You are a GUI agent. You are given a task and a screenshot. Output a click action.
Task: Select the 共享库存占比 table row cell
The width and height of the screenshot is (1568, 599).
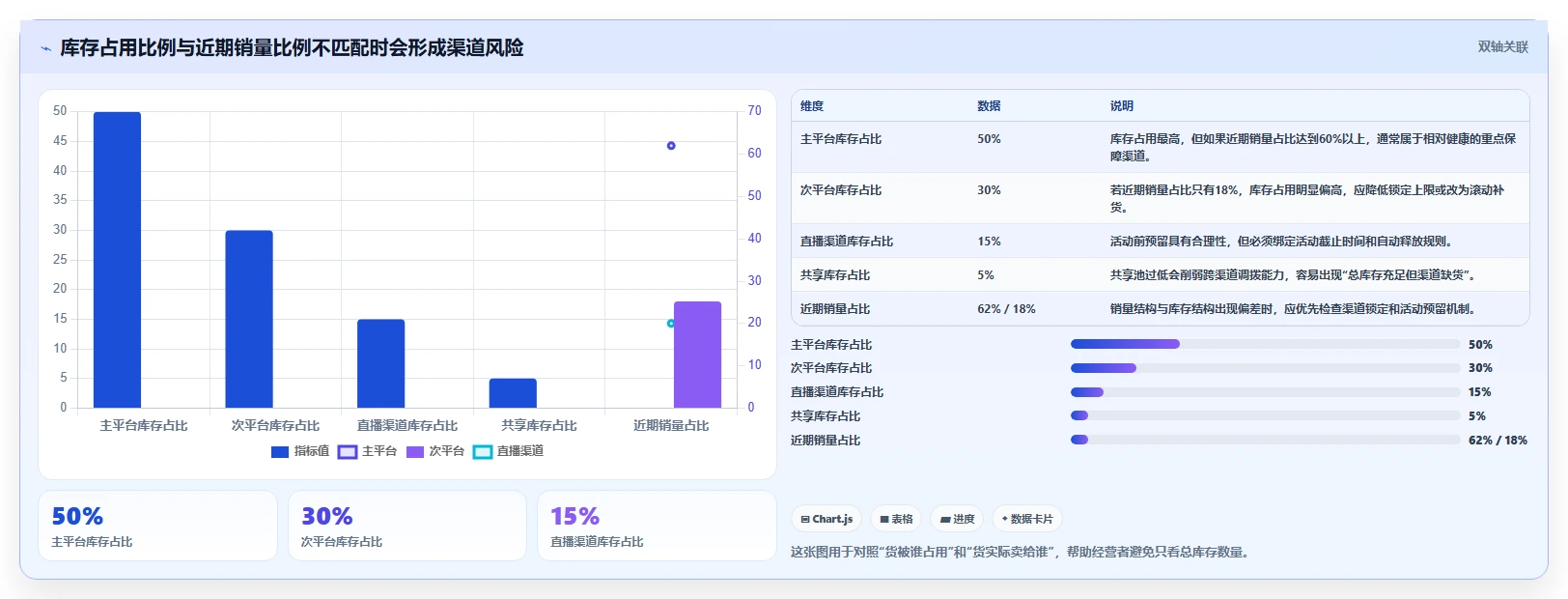(x=835, y=275)
